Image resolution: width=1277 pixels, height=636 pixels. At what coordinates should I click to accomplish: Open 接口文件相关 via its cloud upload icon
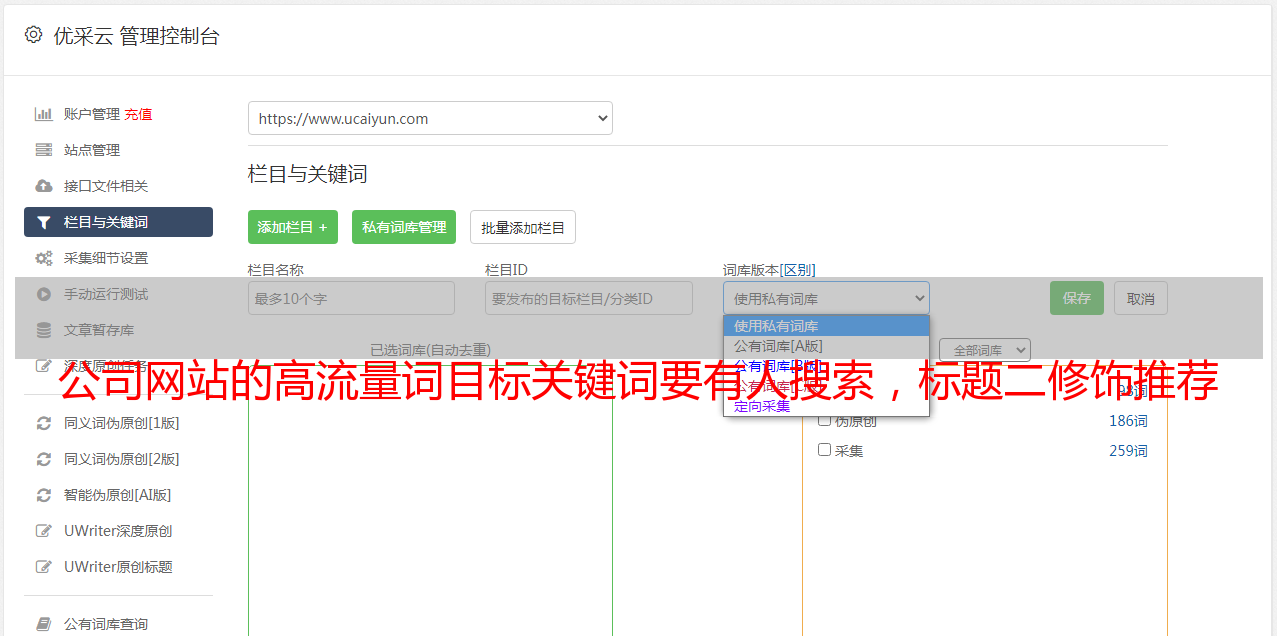point(43,186)
